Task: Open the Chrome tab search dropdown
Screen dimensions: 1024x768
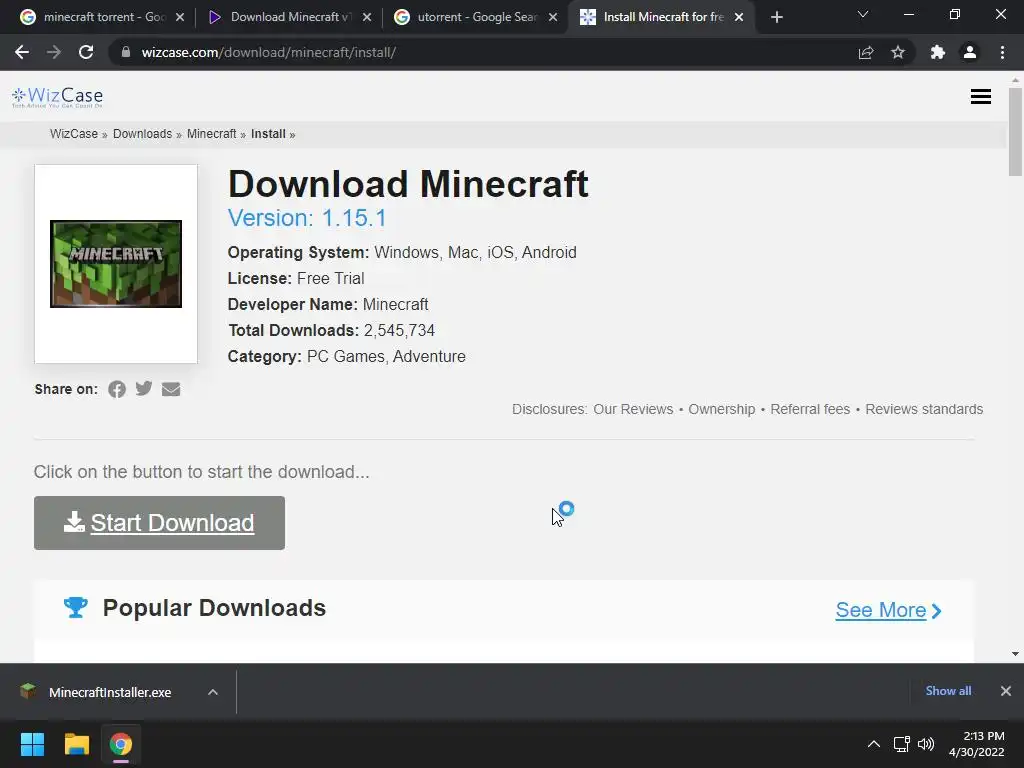Action: pos(863,14)
